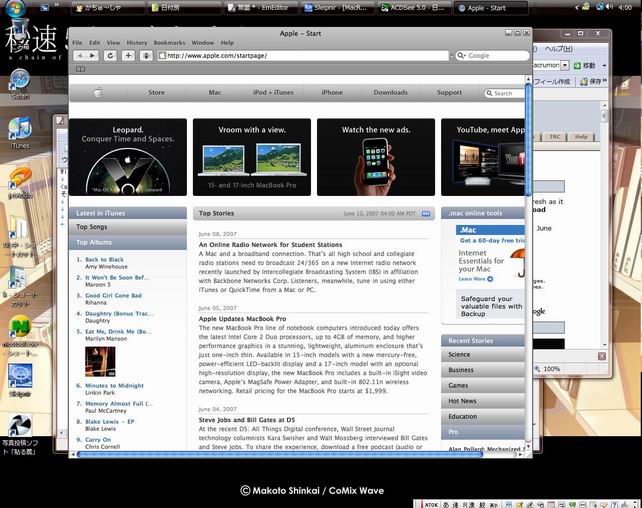The width and height of the screenshot is (642, 508).
Task: Expand address combo box in background browser window
Action: (x=565, y=65)
